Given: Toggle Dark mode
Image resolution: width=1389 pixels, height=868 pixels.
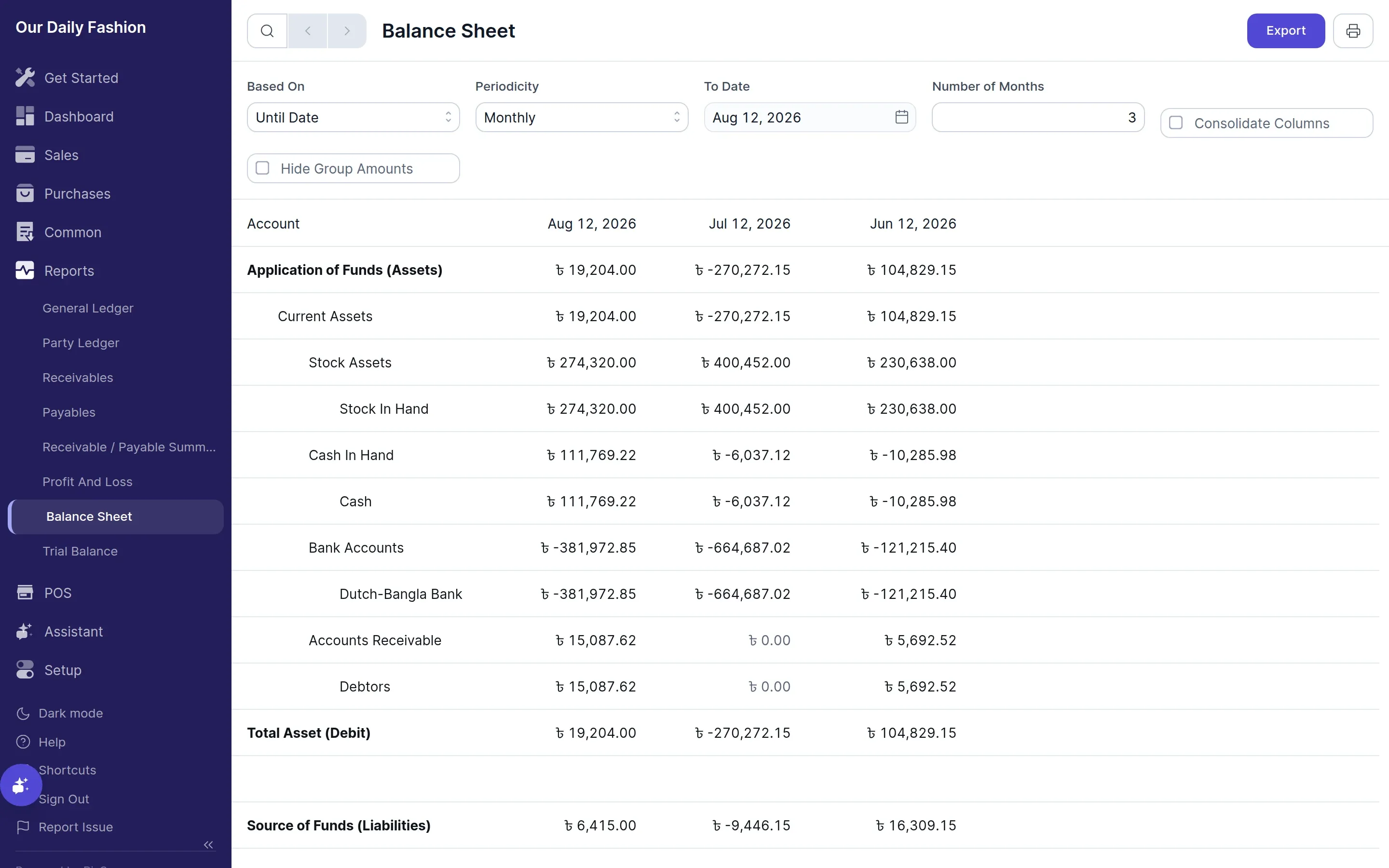Looking at the screenshot, I should coord(60,713).
